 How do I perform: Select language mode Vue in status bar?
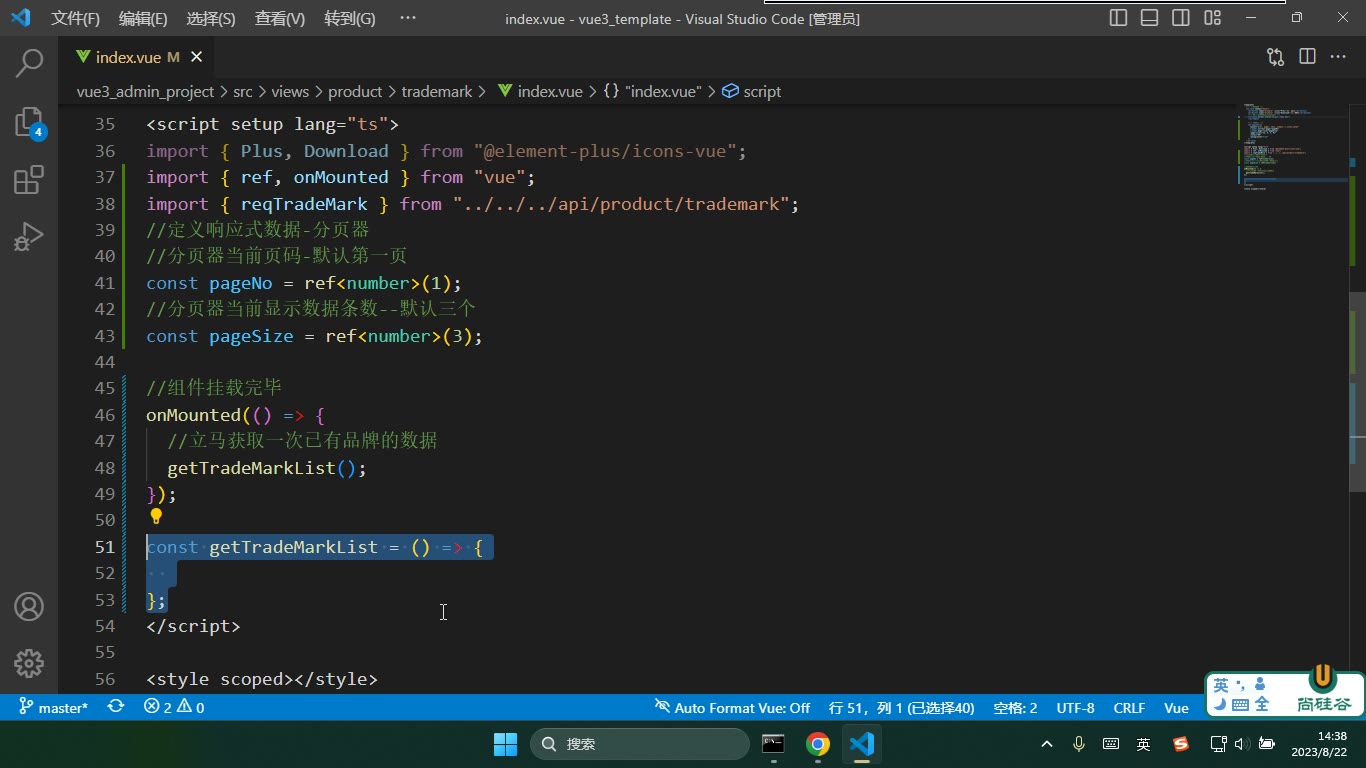click(1176, 707)
